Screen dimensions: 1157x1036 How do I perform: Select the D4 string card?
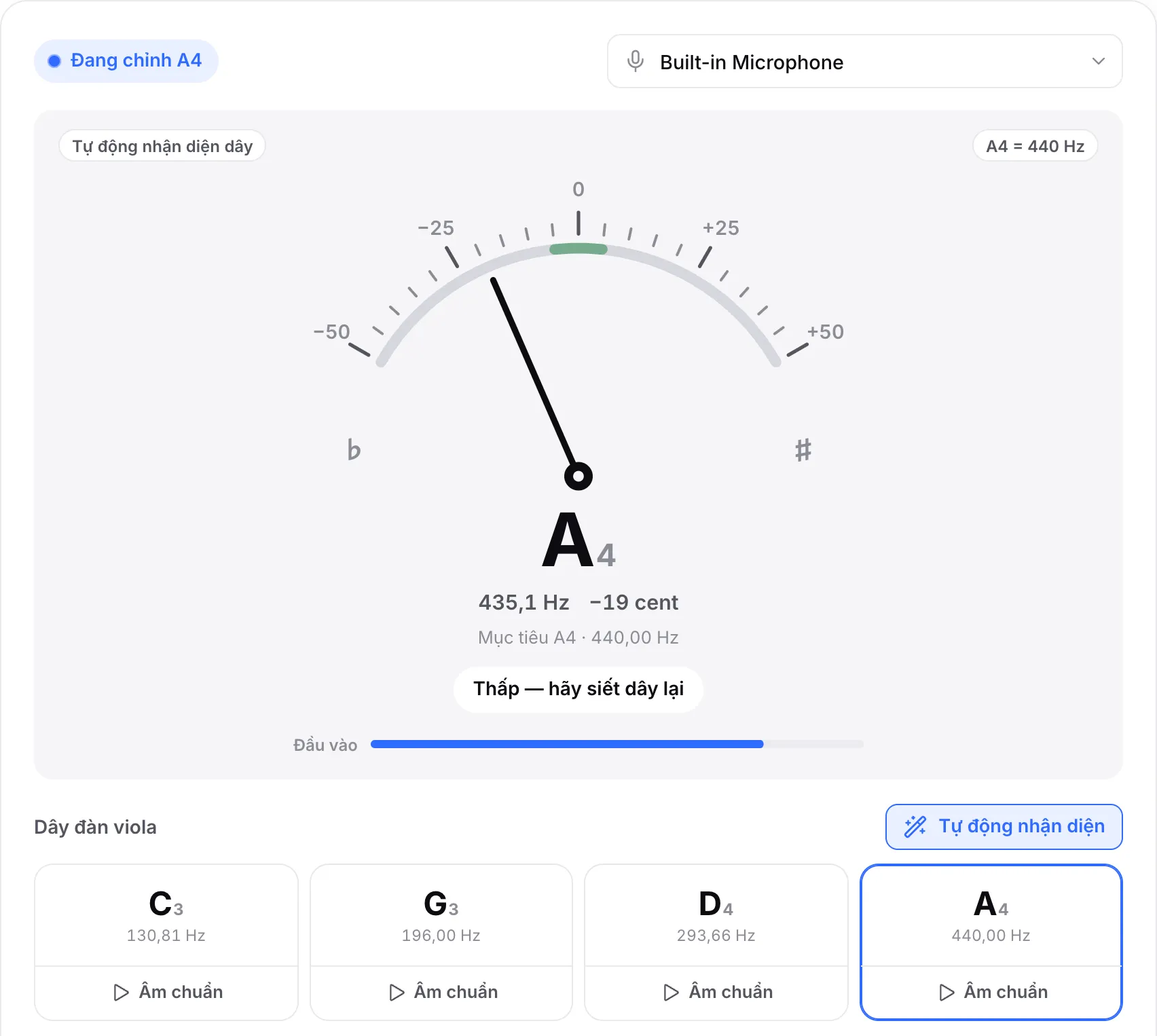(716, 914)
